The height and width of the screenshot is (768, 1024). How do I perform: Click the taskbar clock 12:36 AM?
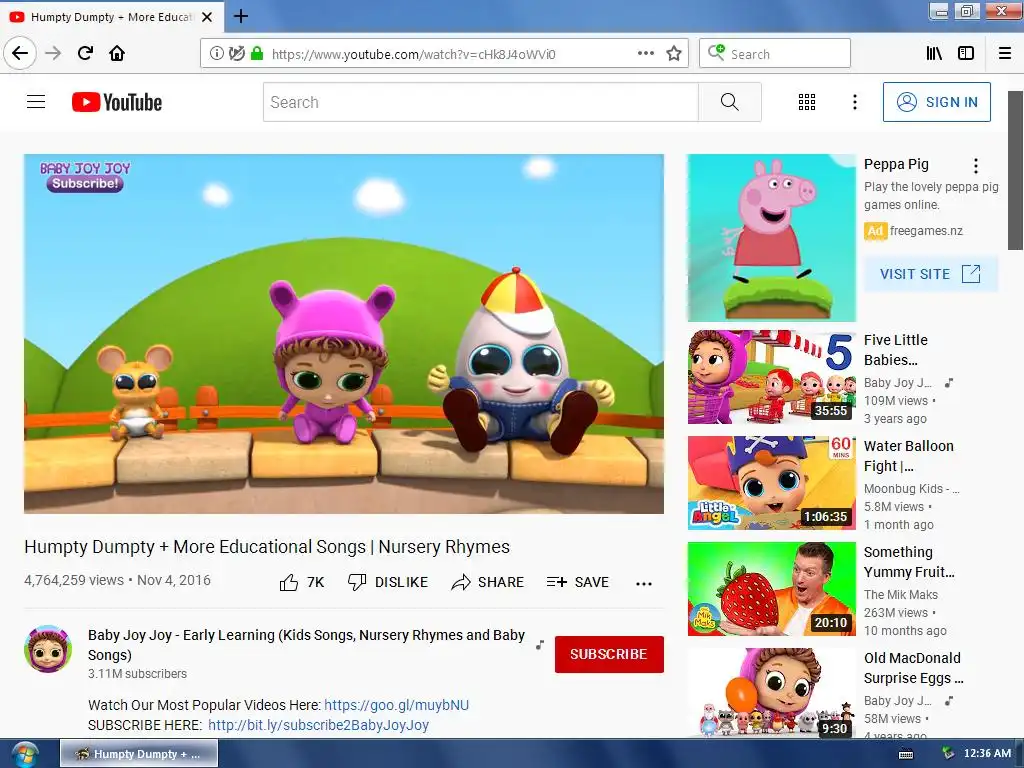[987, 754]
